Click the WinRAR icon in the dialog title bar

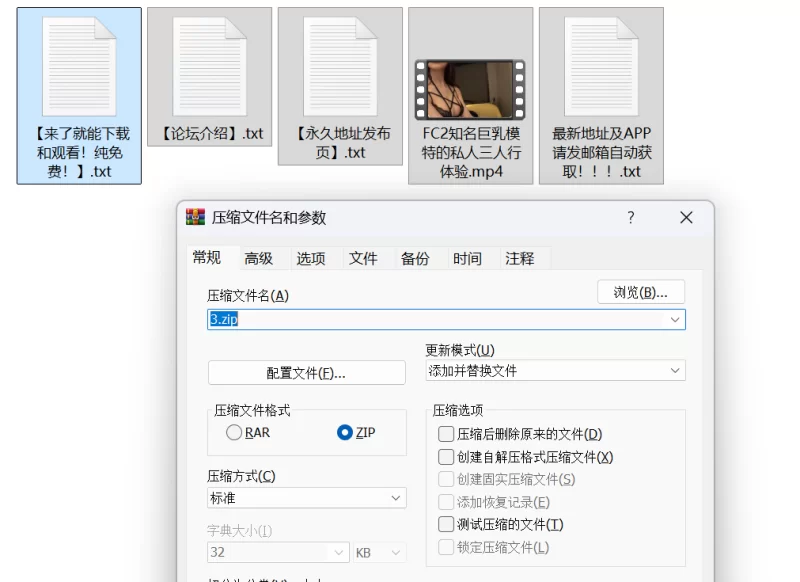coord(196,218)
